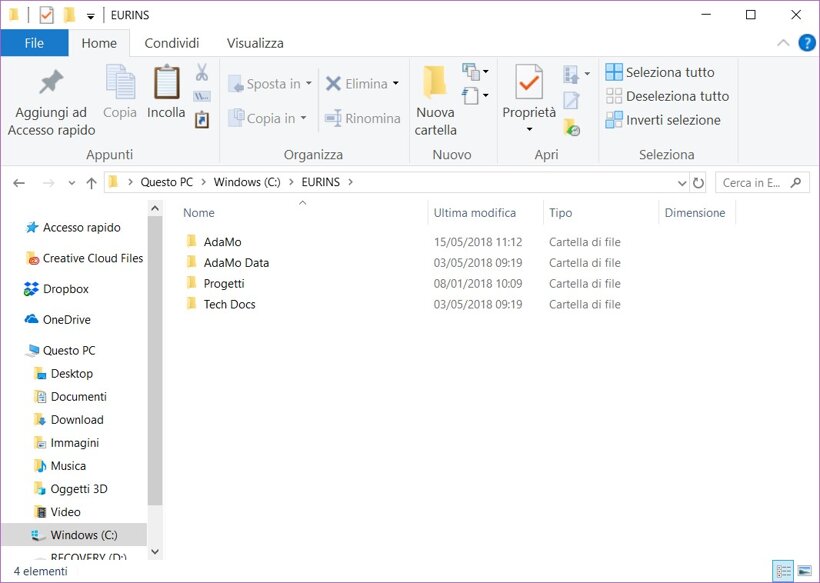Open the Proprietà checkmark icon
Image resolution: width=820 pixels, height=583 pixels.
coord(528,82)
